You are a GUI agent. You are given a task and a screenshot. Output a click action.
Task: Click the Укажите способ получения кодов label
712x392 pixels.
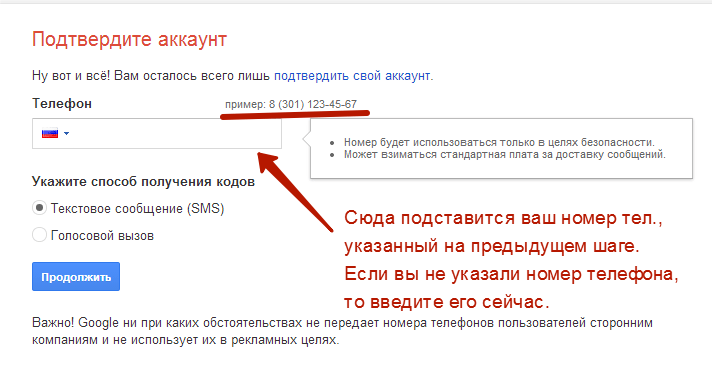[x=143, y=182]
